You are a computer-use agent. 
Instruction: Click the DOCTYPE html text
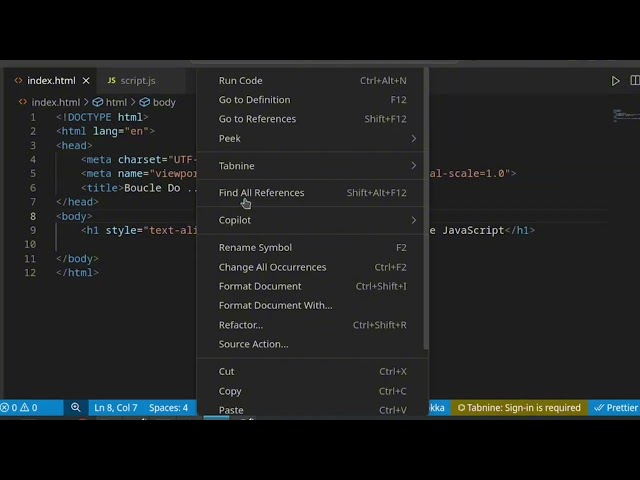[102, 117]
